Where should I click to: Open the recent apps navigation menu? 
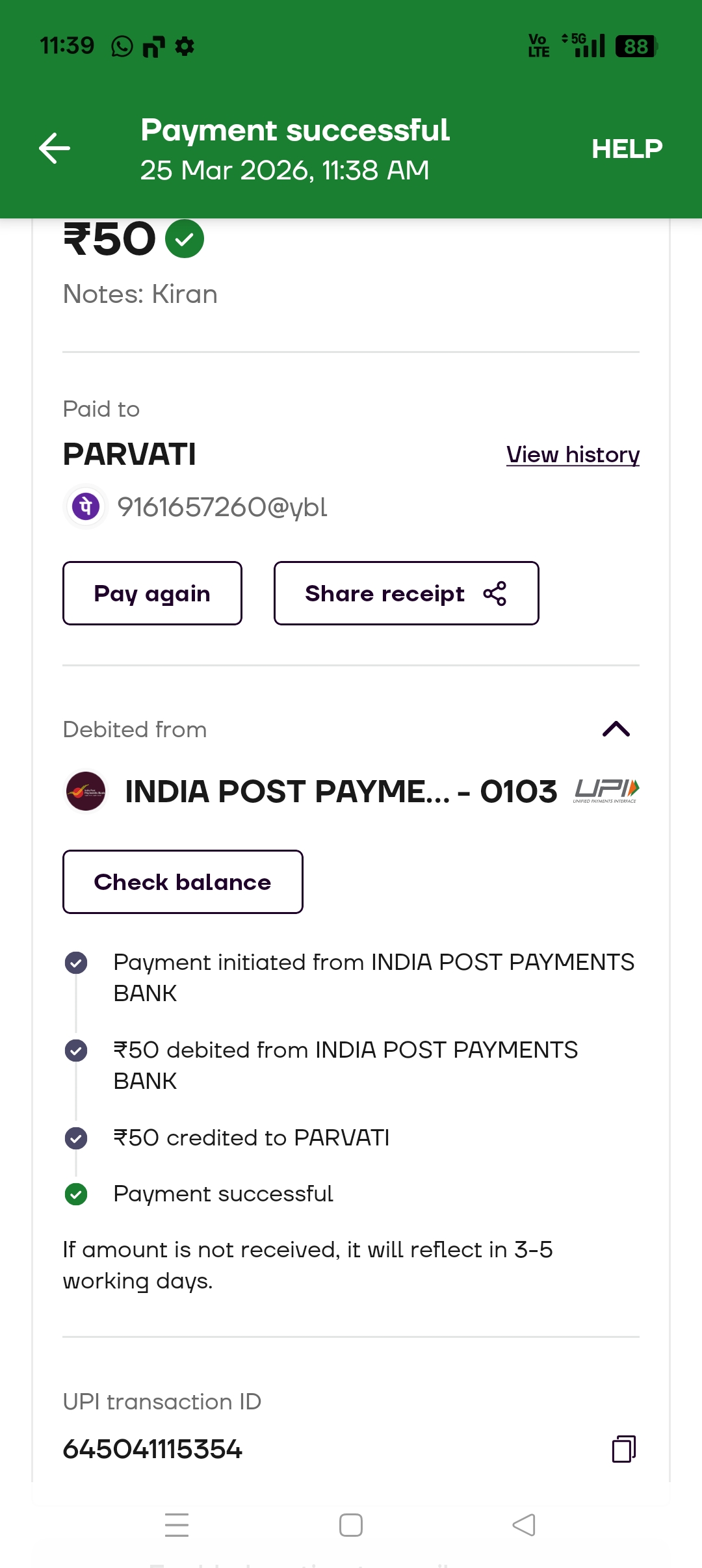click(177, 1525)
